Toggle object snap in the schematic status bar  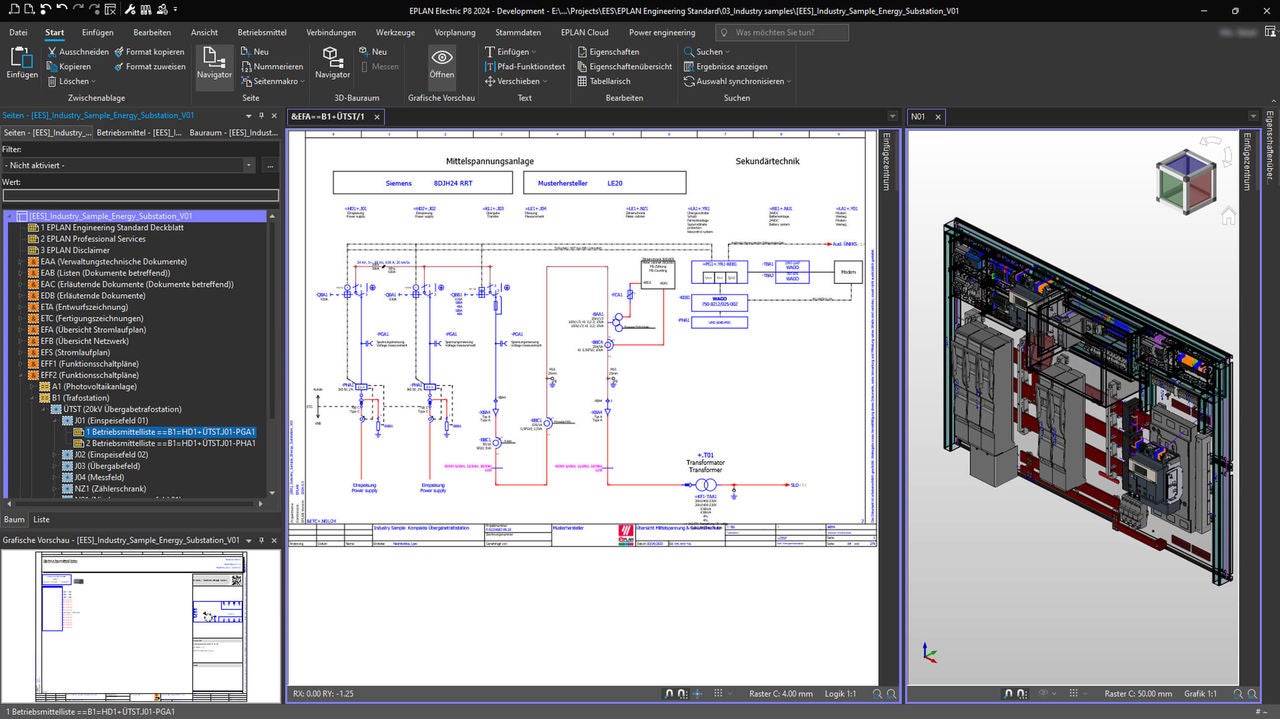pyautogui.click(x=668, y=693)
